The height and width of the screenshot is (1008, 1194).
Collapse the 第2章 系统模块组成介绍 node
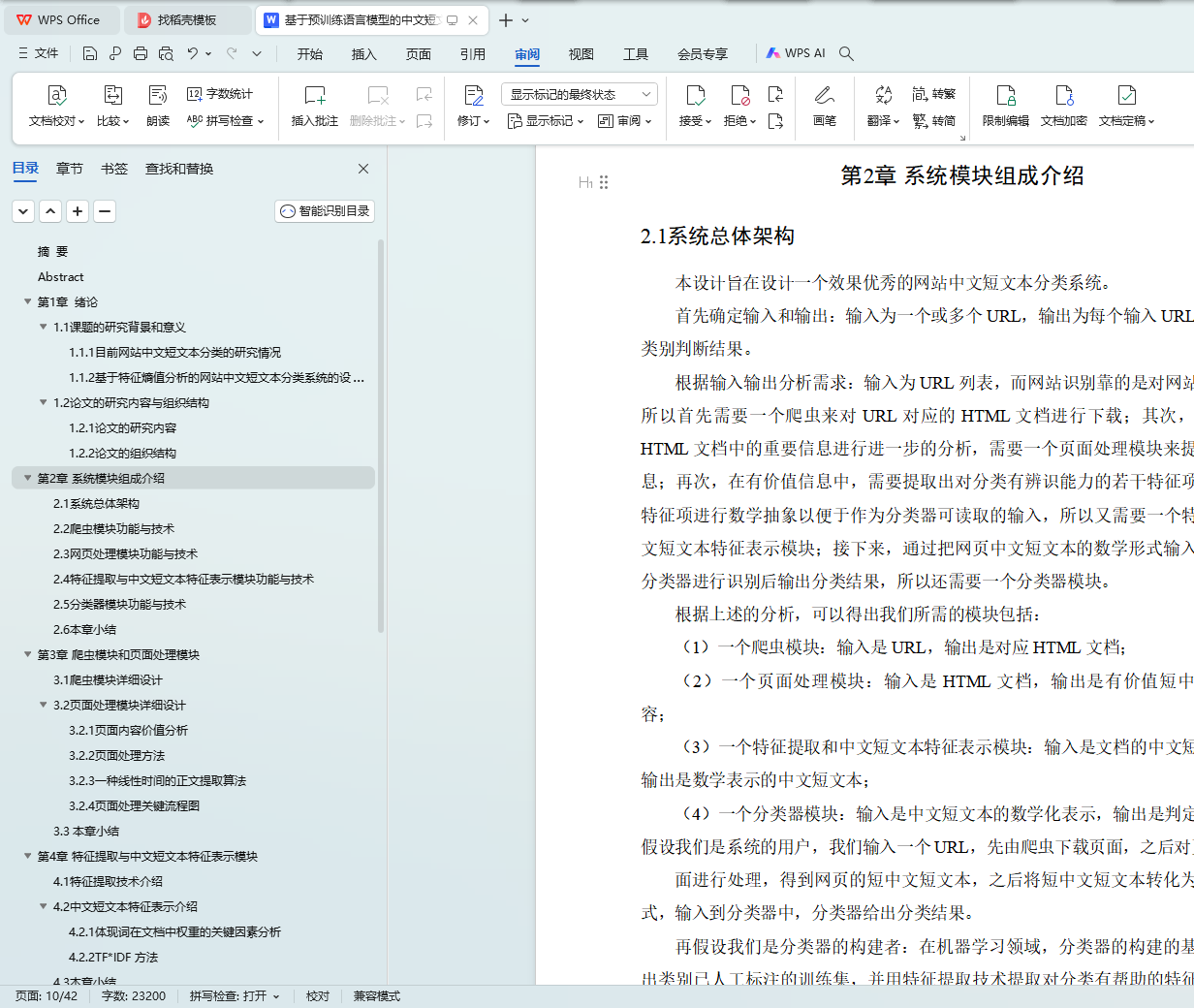tap(27, 478)
